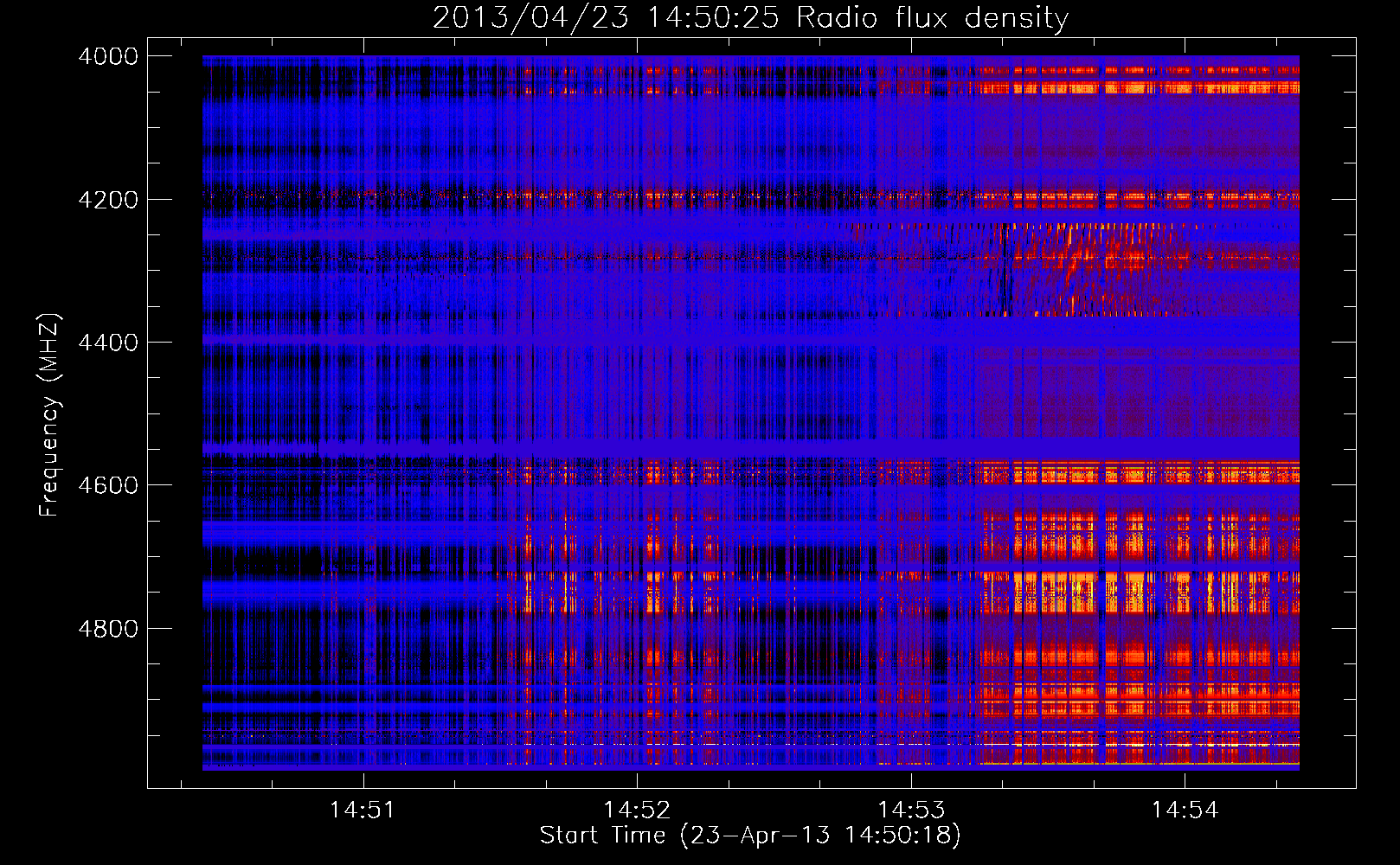
Task: Click the 4200 frequency axis label
Action: pyautogui.click(x=108, y=200)
